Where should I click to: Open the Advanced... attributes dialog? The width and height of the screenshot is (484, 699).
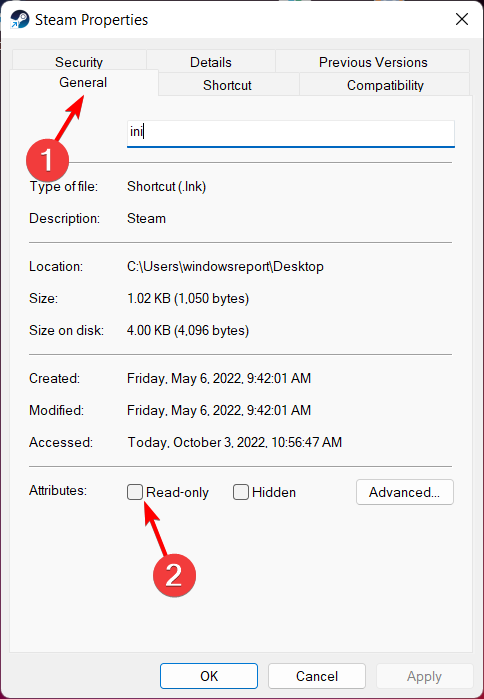pos(405,492)
